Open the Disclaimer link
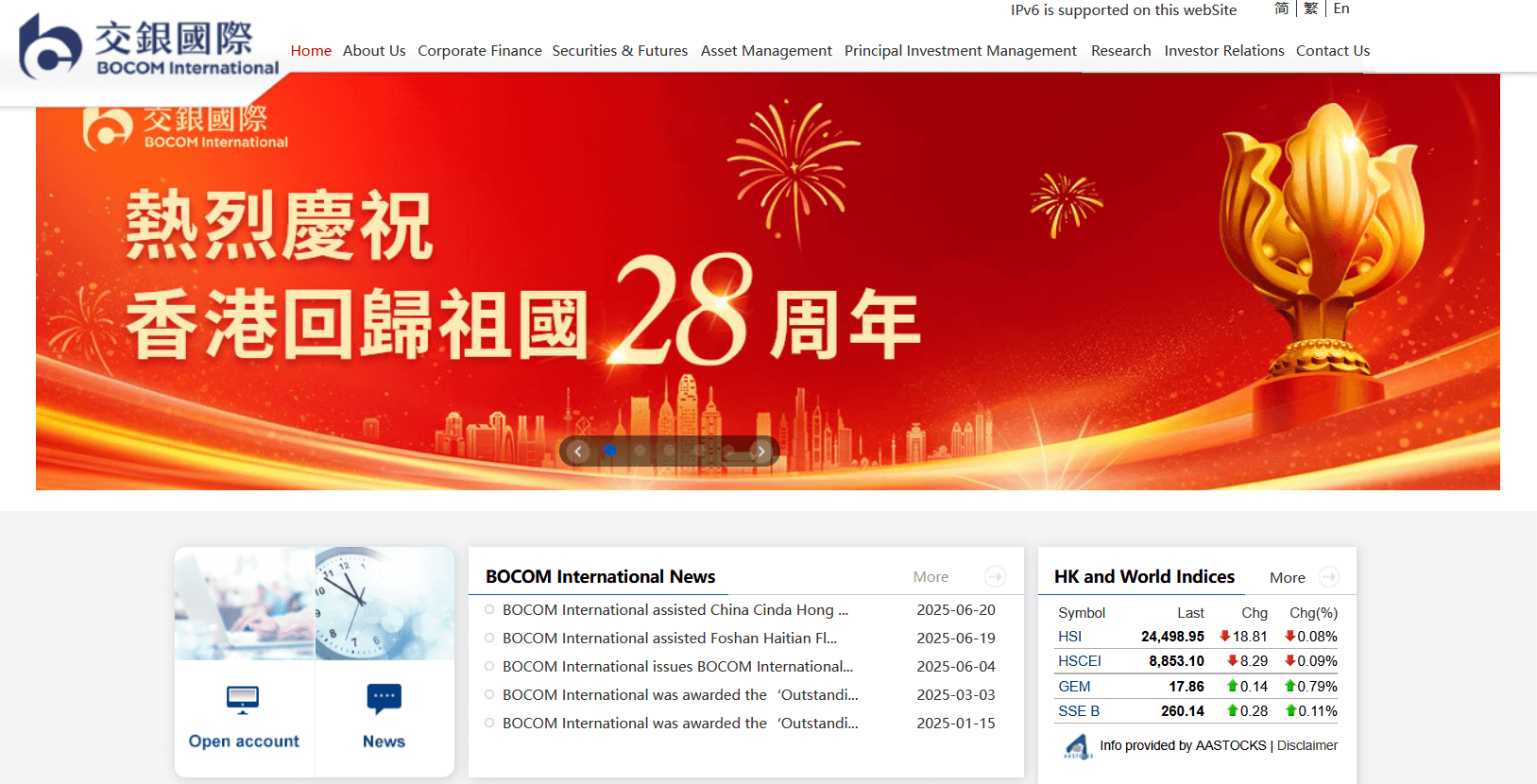1537x784 pixels. (x=1307, y=745)
